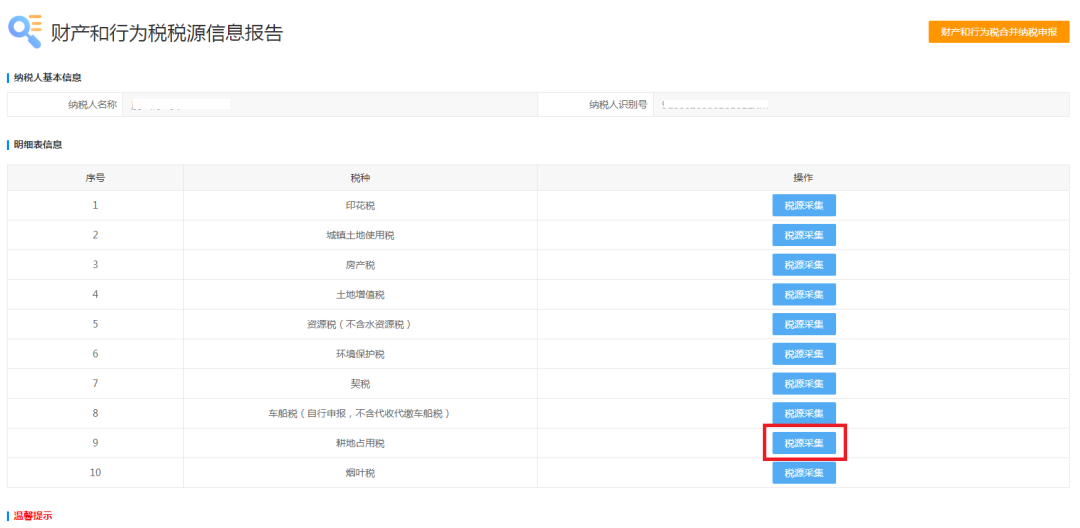
Task: Click the magnifier logo icon beside page title
Action: (x=25, y=30)
